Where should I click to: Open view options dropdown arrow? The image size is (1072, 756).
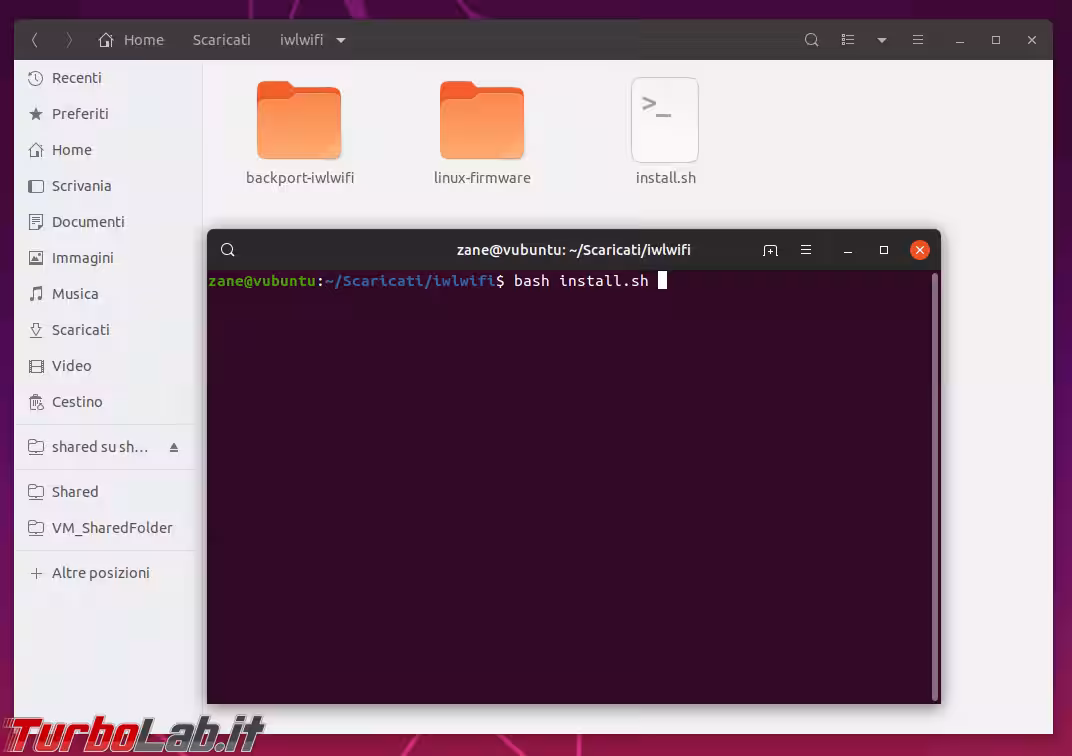pos(881,40)
